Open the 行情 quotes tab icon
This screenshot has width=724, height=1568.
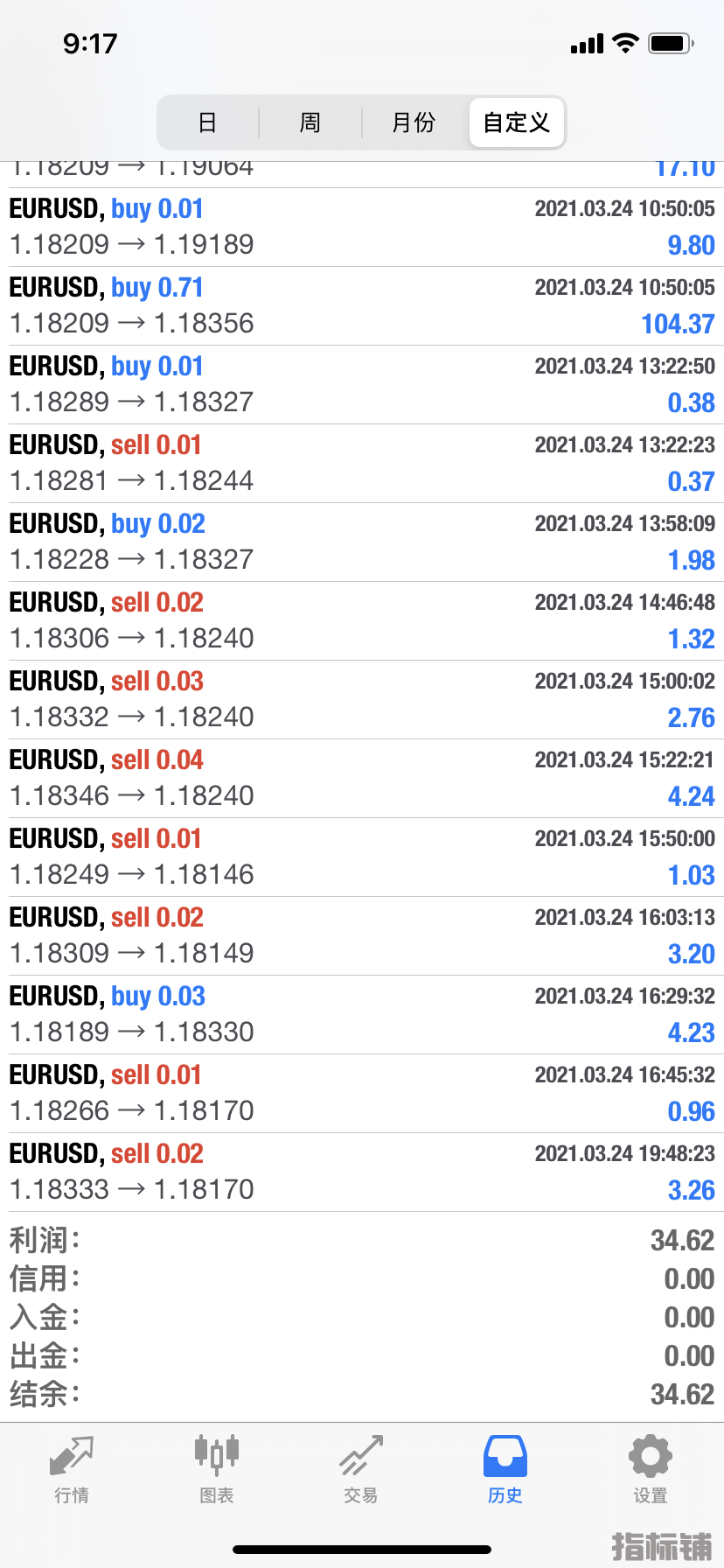click(72, 1456)
